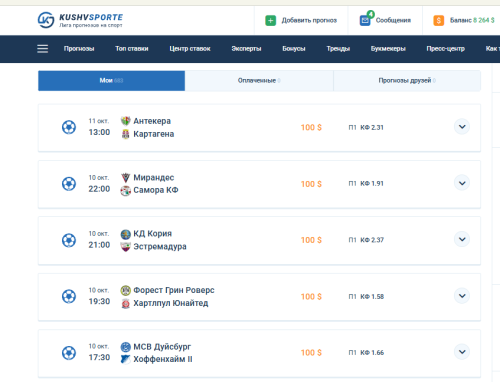Open the messages envelope icon
This screenshot has width=500, height=382.
coord(365,20)
